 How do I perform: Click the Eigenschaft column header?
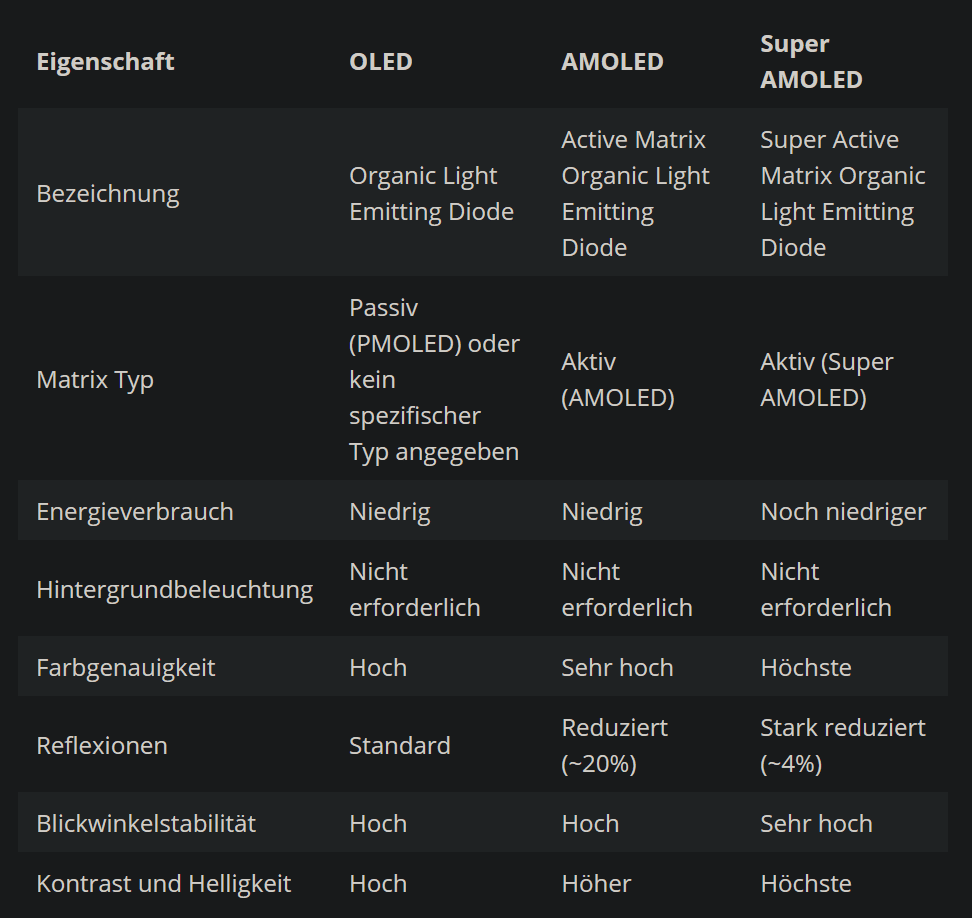click(x=105, y=62)
